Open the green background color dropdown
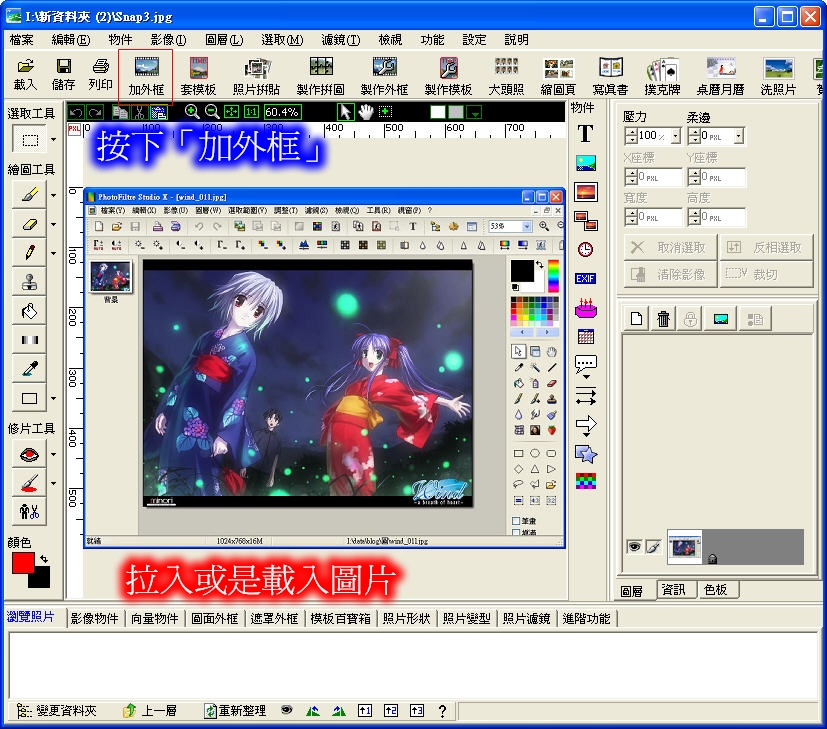The height and width of the screenshot is (729, 827). point(475,112)
